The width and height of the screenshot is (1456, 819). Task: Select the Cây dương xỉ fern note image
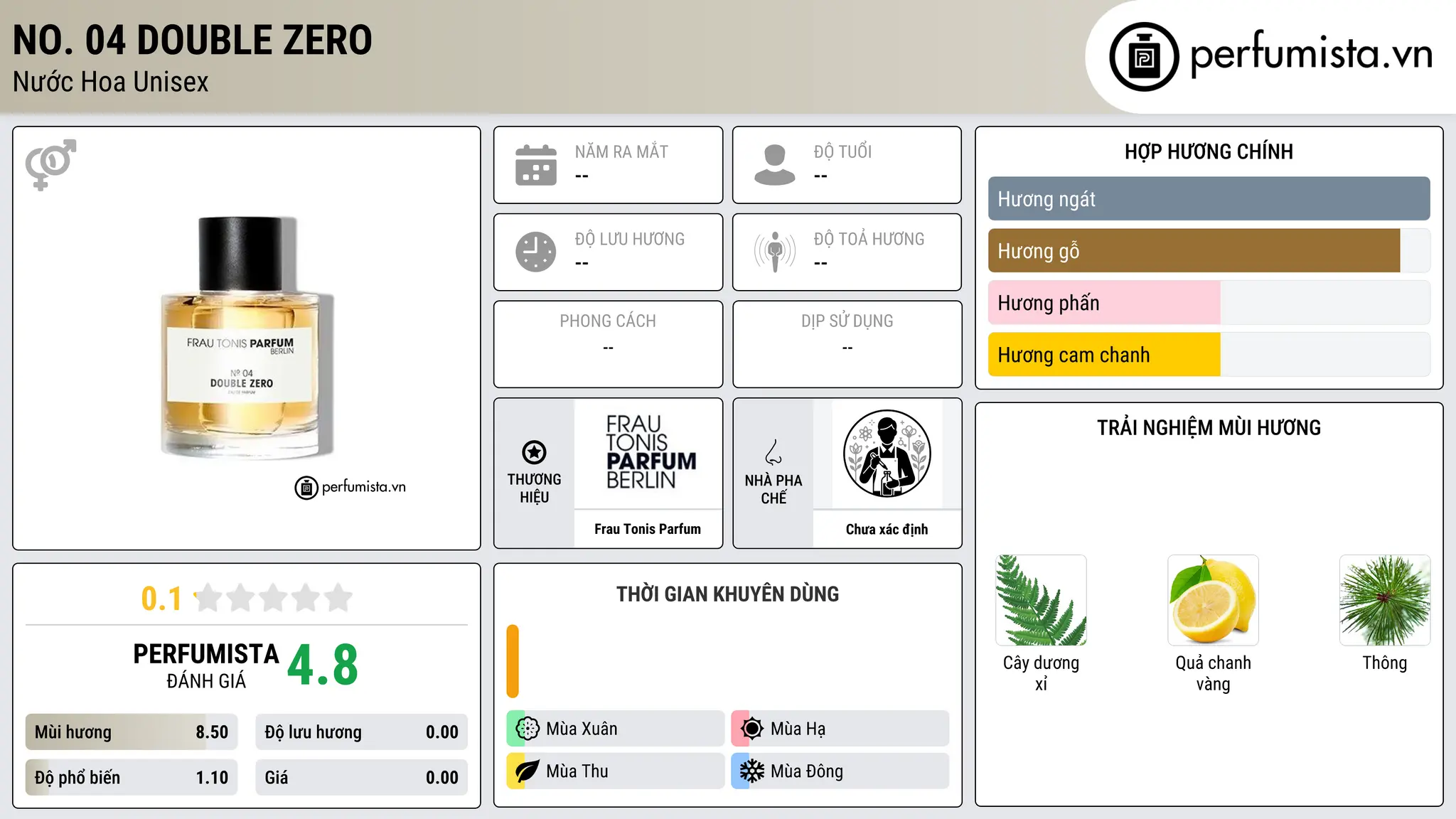[1041, 600]
